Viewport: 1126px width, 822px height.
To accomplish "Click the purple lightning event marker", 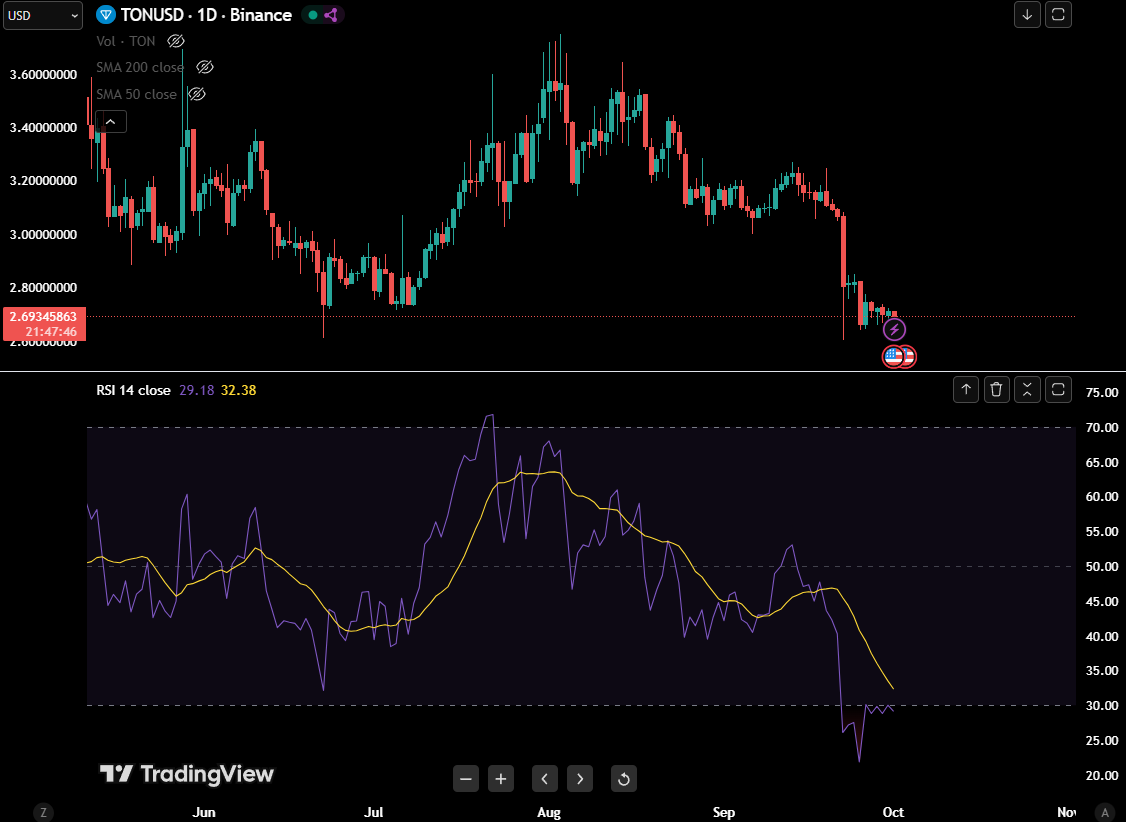I will tap(894, 329).
